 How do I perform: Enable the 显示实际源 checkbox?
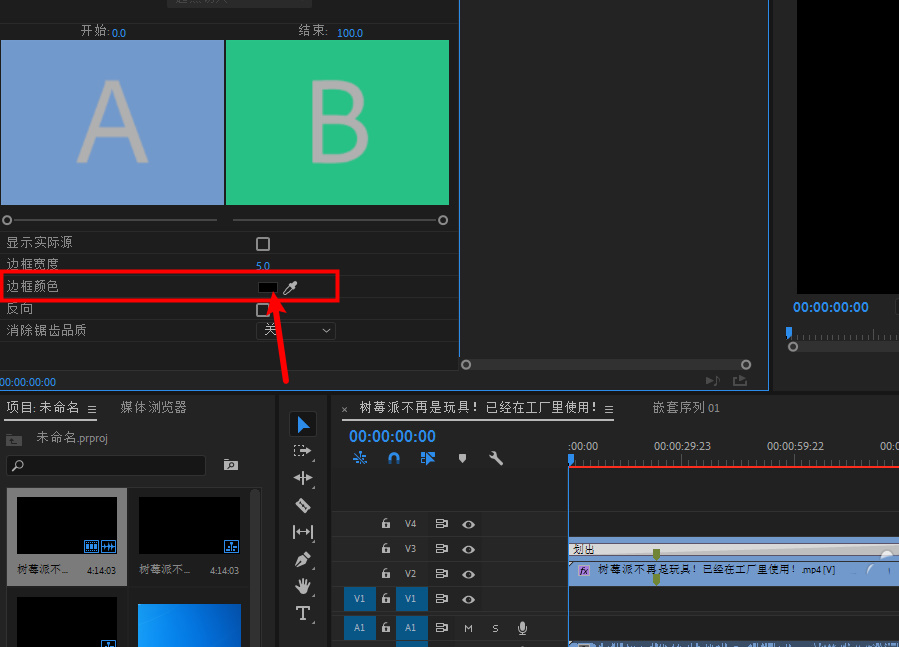coord(263,243)
